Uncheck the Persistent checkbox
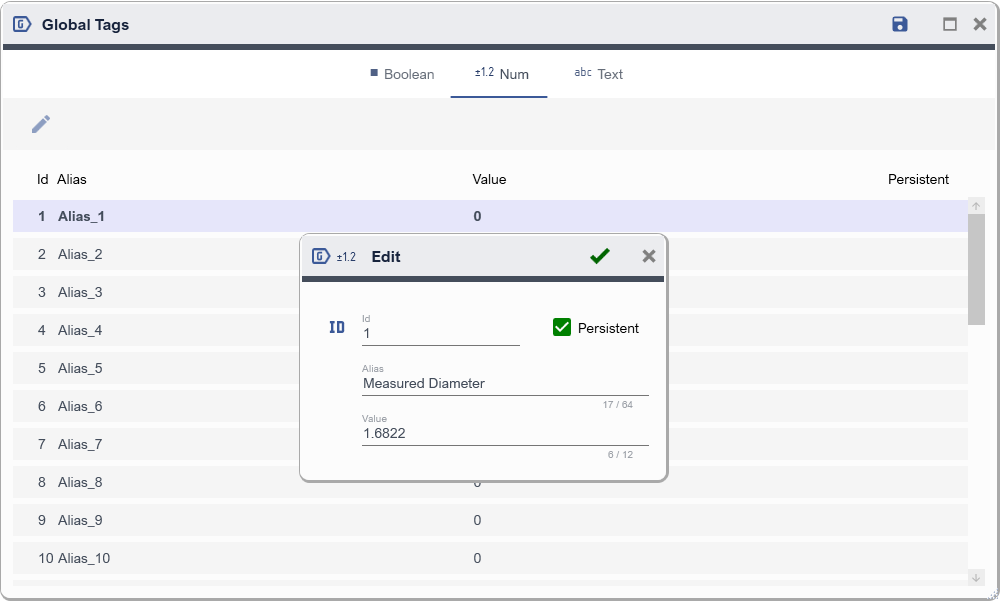The height and width of the screenshot is (602, 1000). (x=562, y=328)
